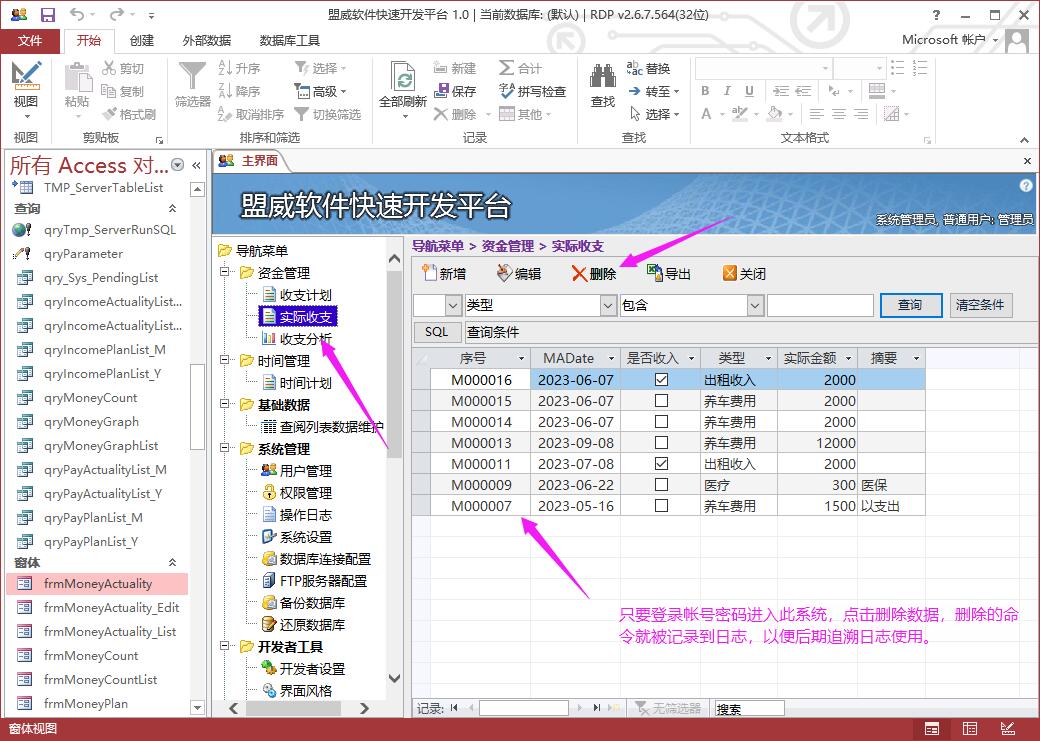This screenshot has width=1040, height=741.
Task: Open 收支分析 chart item in tree
Action: 296,339
